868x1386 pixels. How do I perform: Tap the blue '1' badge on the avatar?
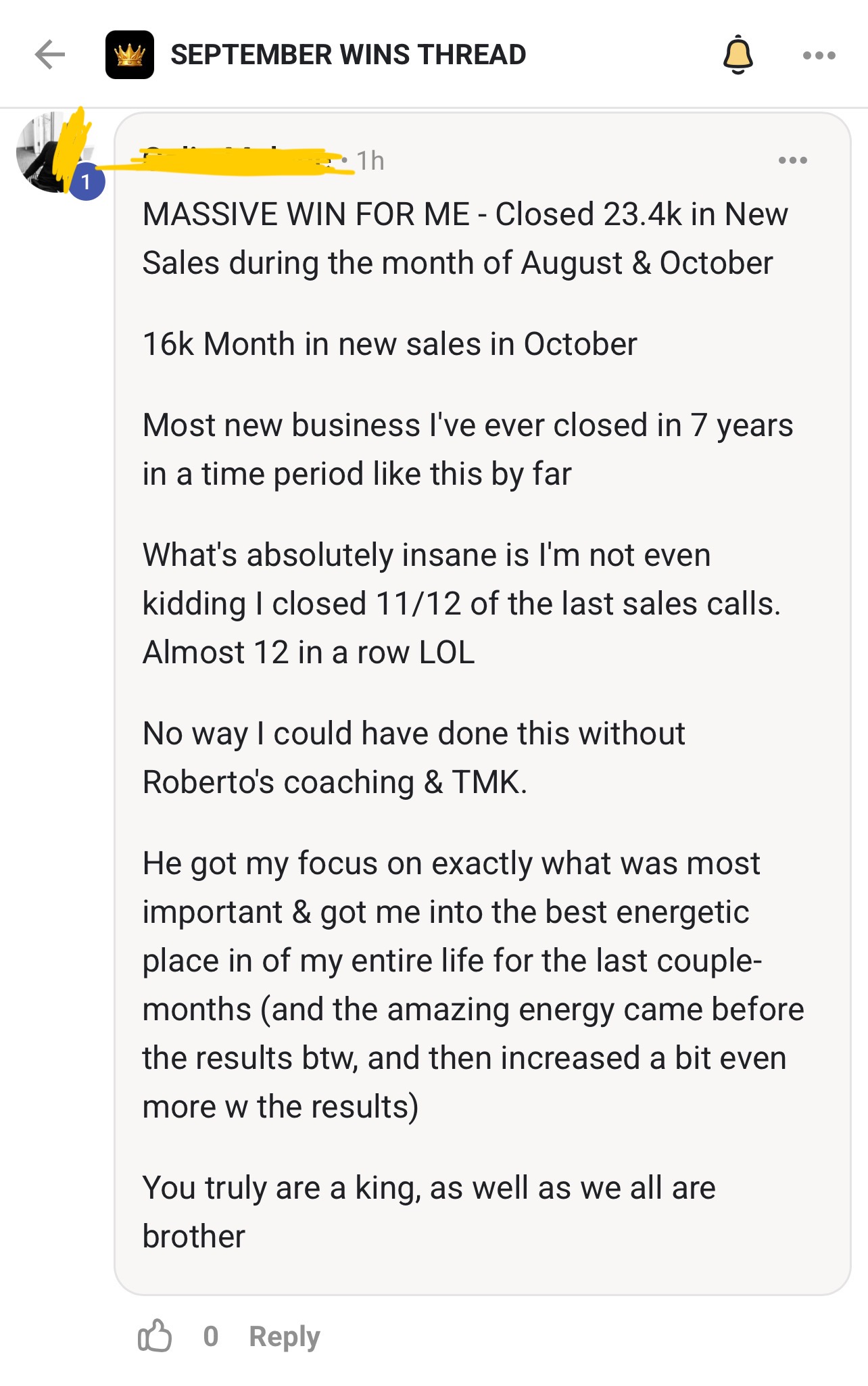click(x=87, y=180)
